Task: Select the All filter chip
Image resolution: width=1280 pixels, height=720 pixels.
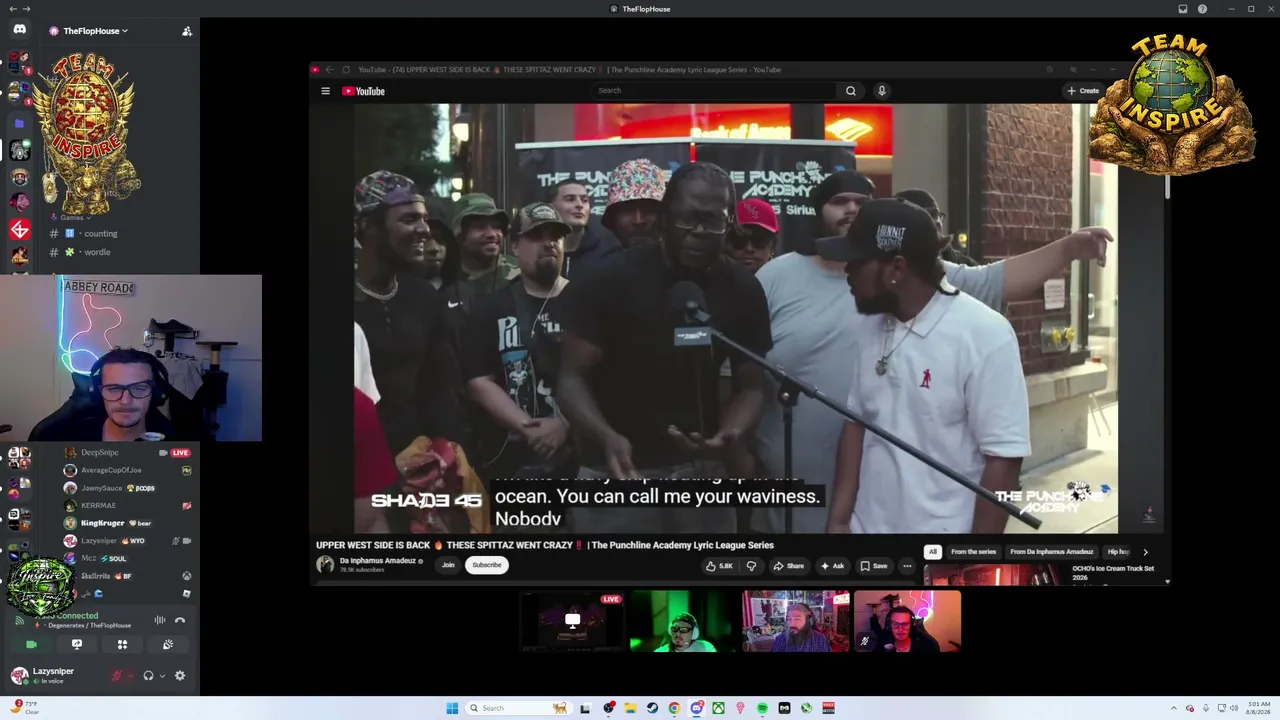Action: 933,552
